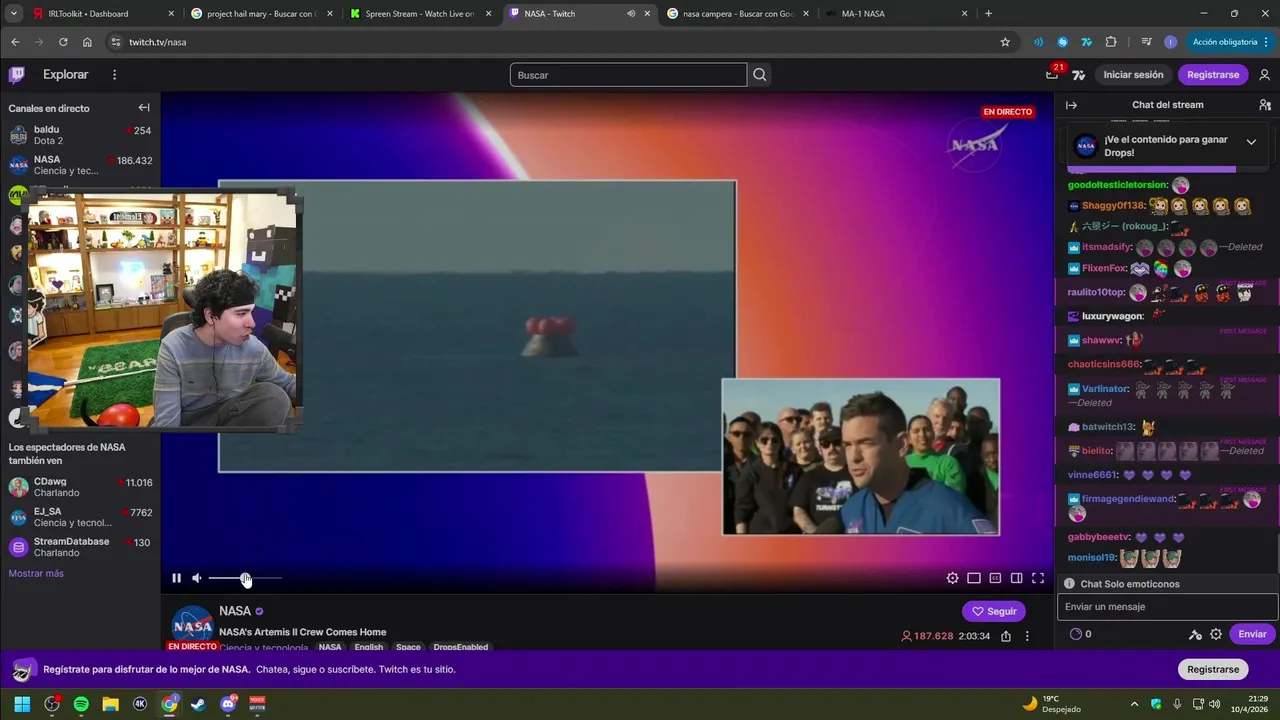This screenshot has height=720, width=1280.
Task: Expand the Drops banner chevron
Action: (x=1251, y=142)
